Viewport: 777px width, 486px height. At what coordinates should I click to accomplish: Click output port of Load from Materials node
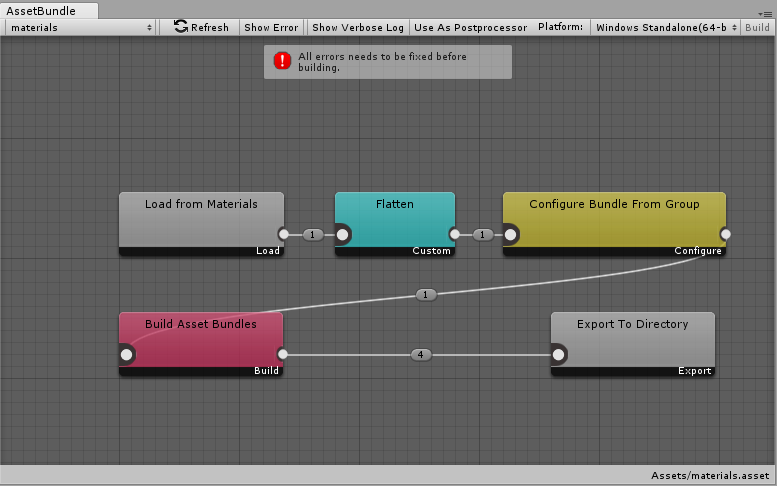point(283,234)
